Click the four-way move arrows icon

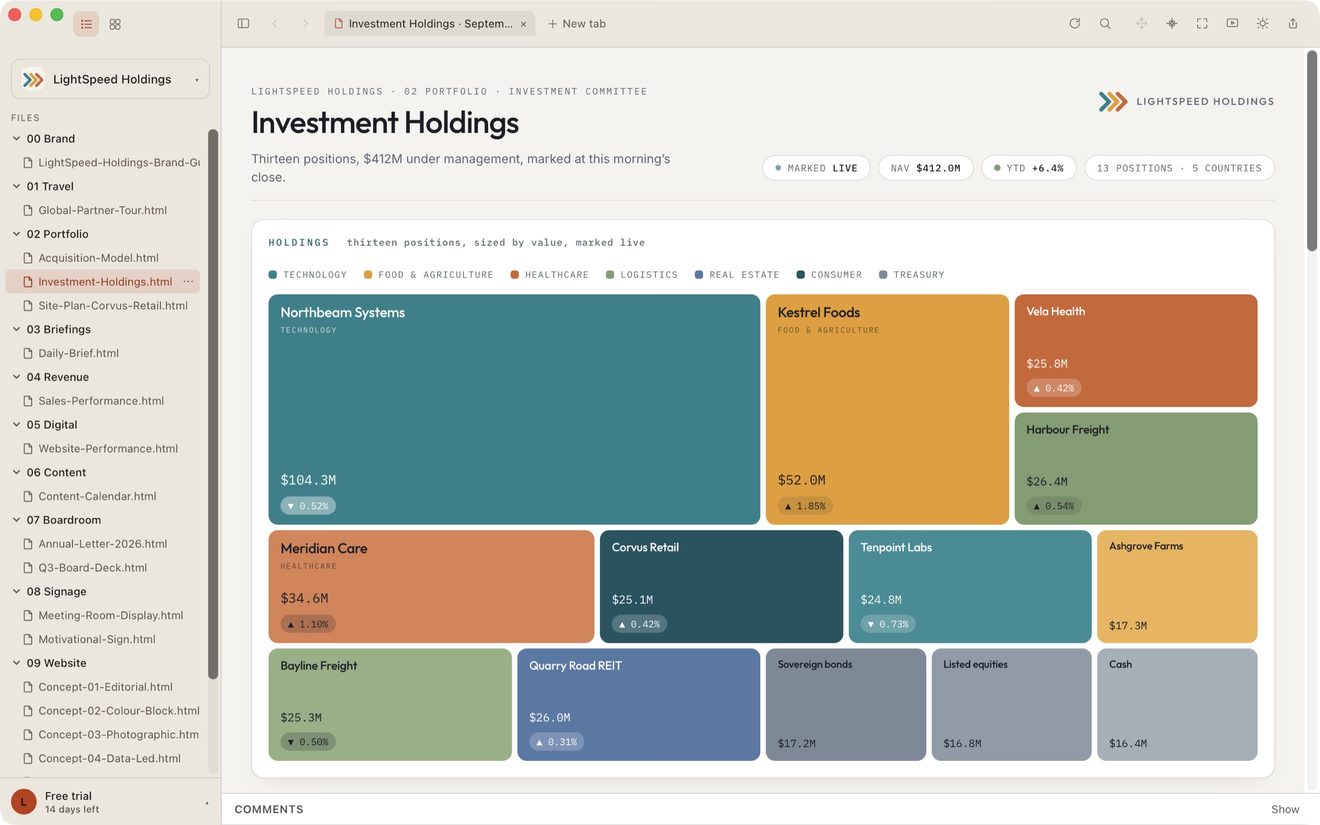click(1141, 24)
